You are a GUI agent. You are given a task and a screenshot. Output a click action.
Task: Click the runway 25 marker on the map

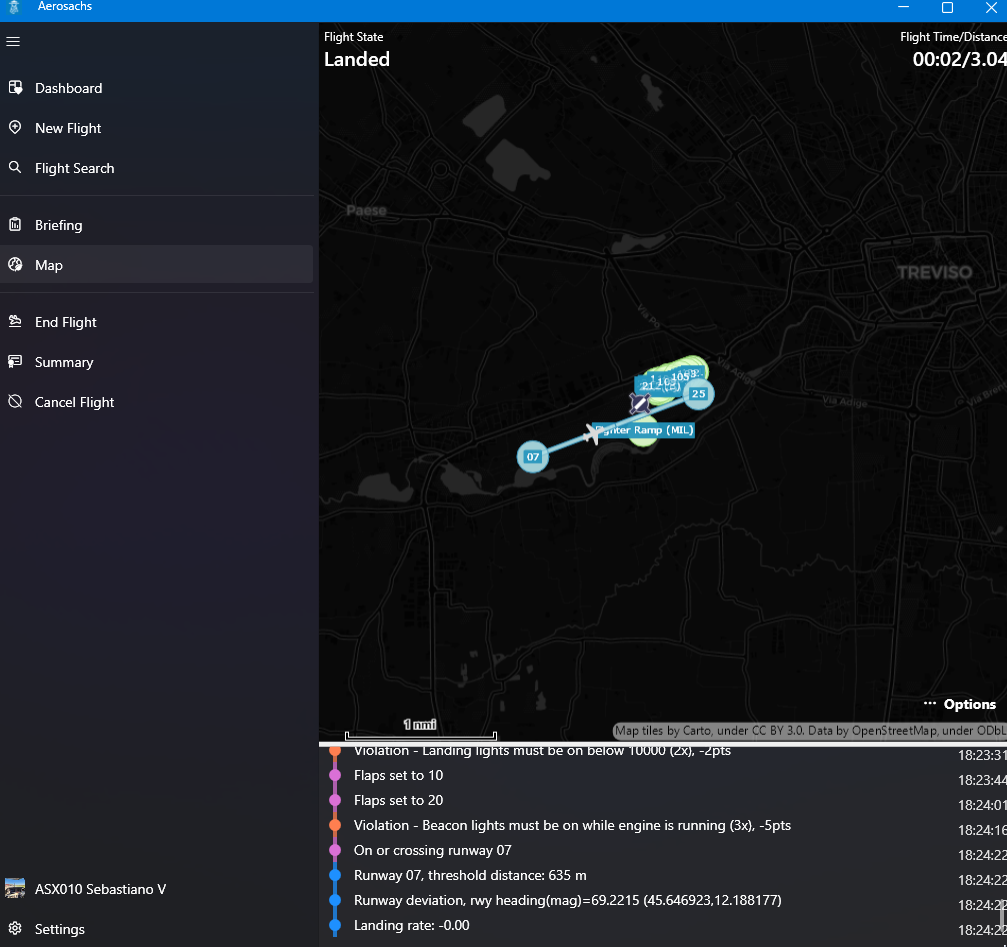point(698,394)
